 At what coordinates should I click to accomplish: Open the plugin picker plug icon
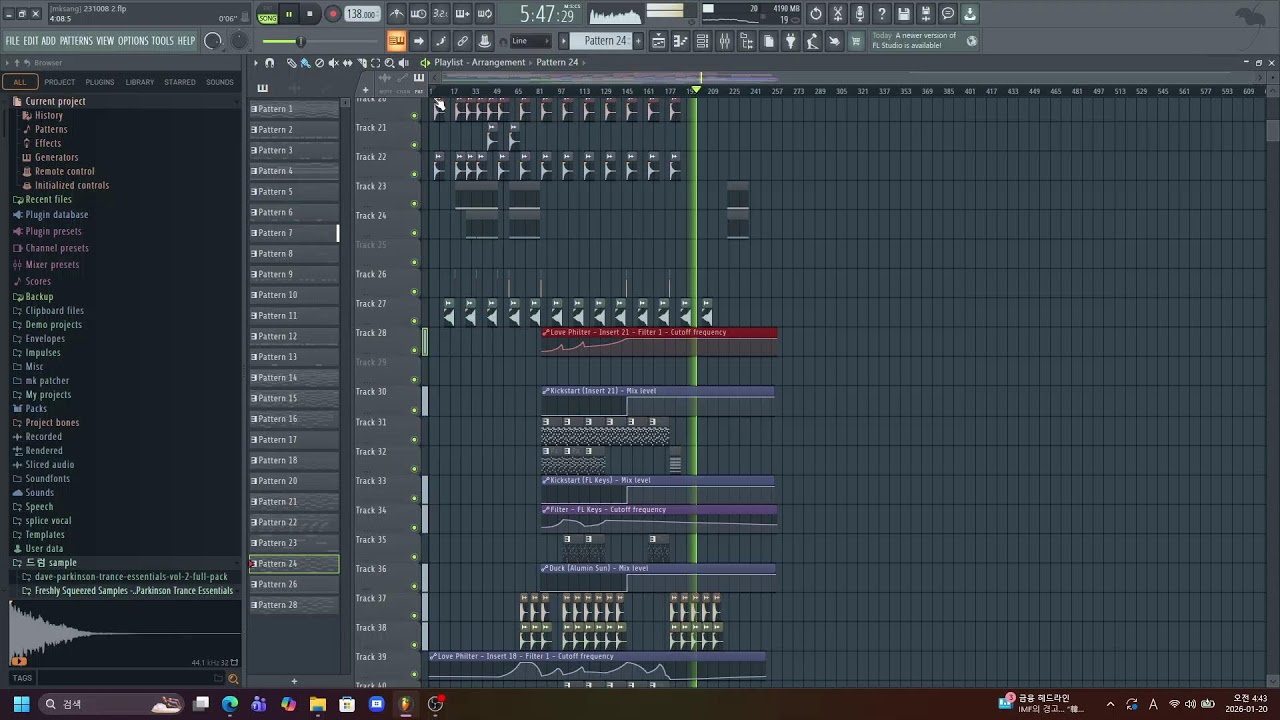pos(790,41)
